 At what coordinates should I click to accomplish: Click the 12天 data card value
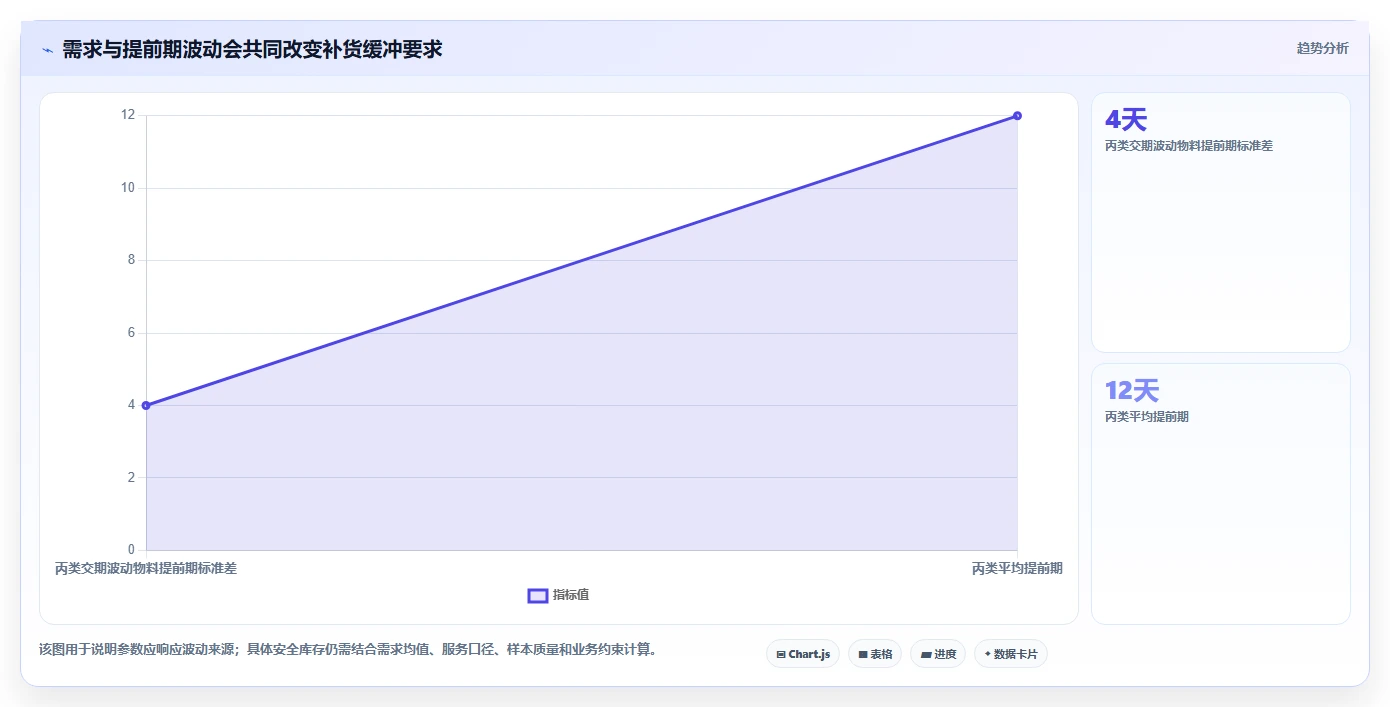point(1131,390)
